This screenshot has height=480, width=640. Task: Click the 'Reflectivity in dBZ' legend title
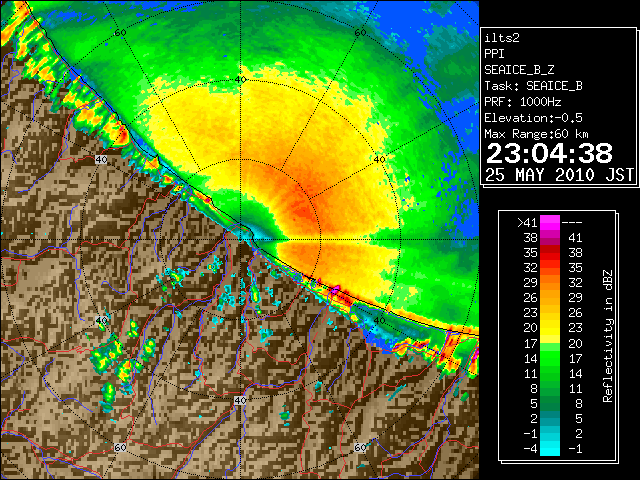pos(608,336)
